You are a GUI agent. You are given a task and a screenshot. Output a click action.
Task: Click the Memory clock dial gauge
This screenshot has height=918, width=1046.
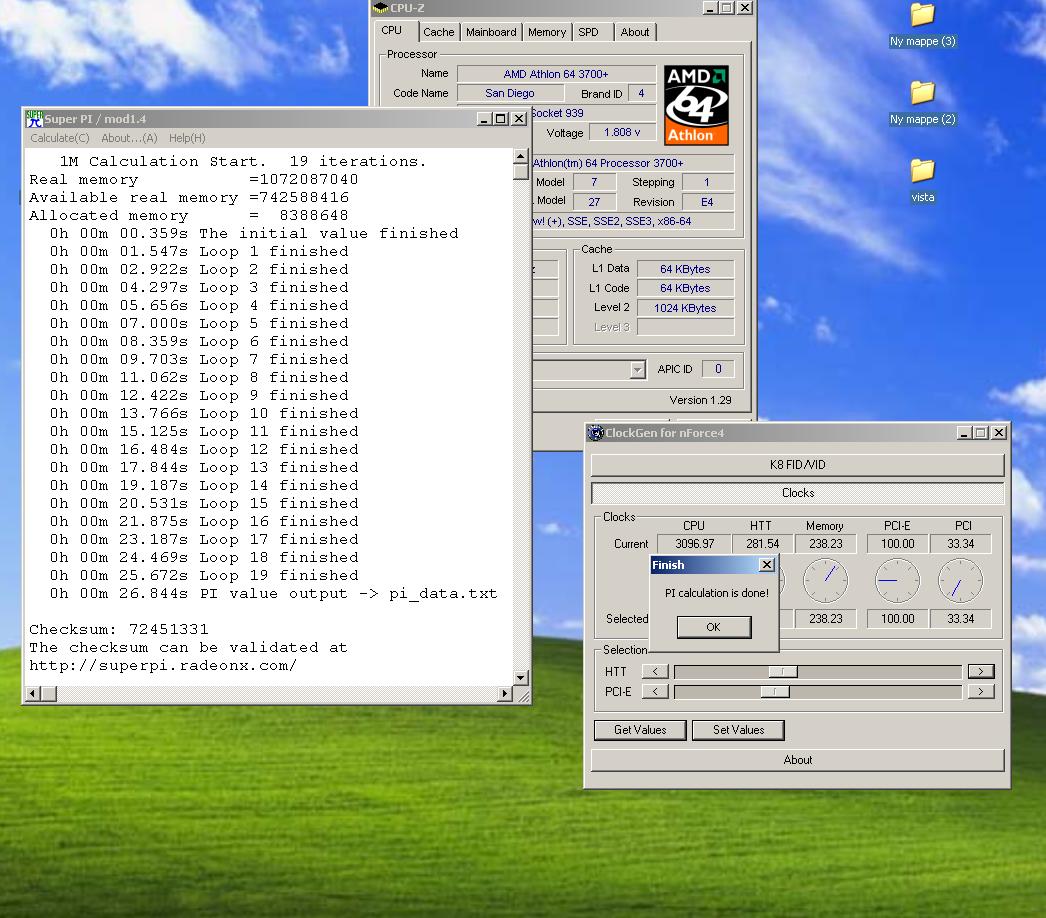(826, 581)
